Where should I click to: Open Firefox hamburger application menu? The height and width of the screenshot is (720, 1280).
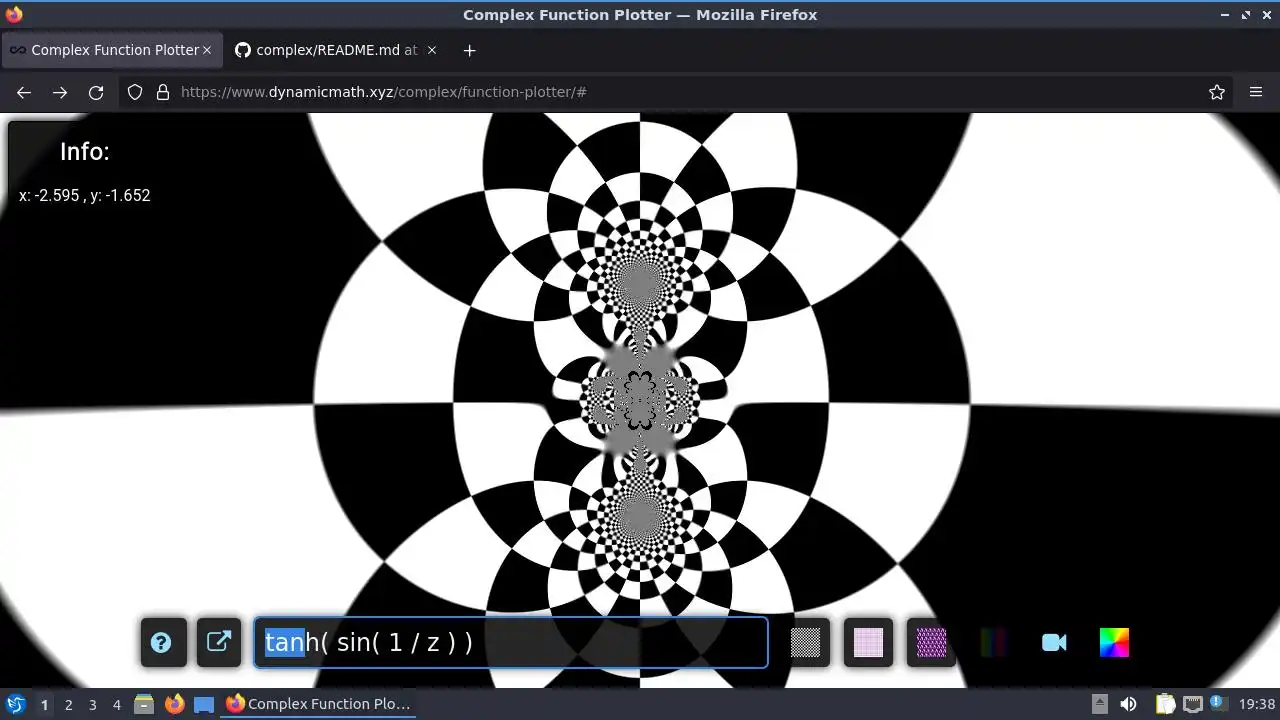(1256, 92)
